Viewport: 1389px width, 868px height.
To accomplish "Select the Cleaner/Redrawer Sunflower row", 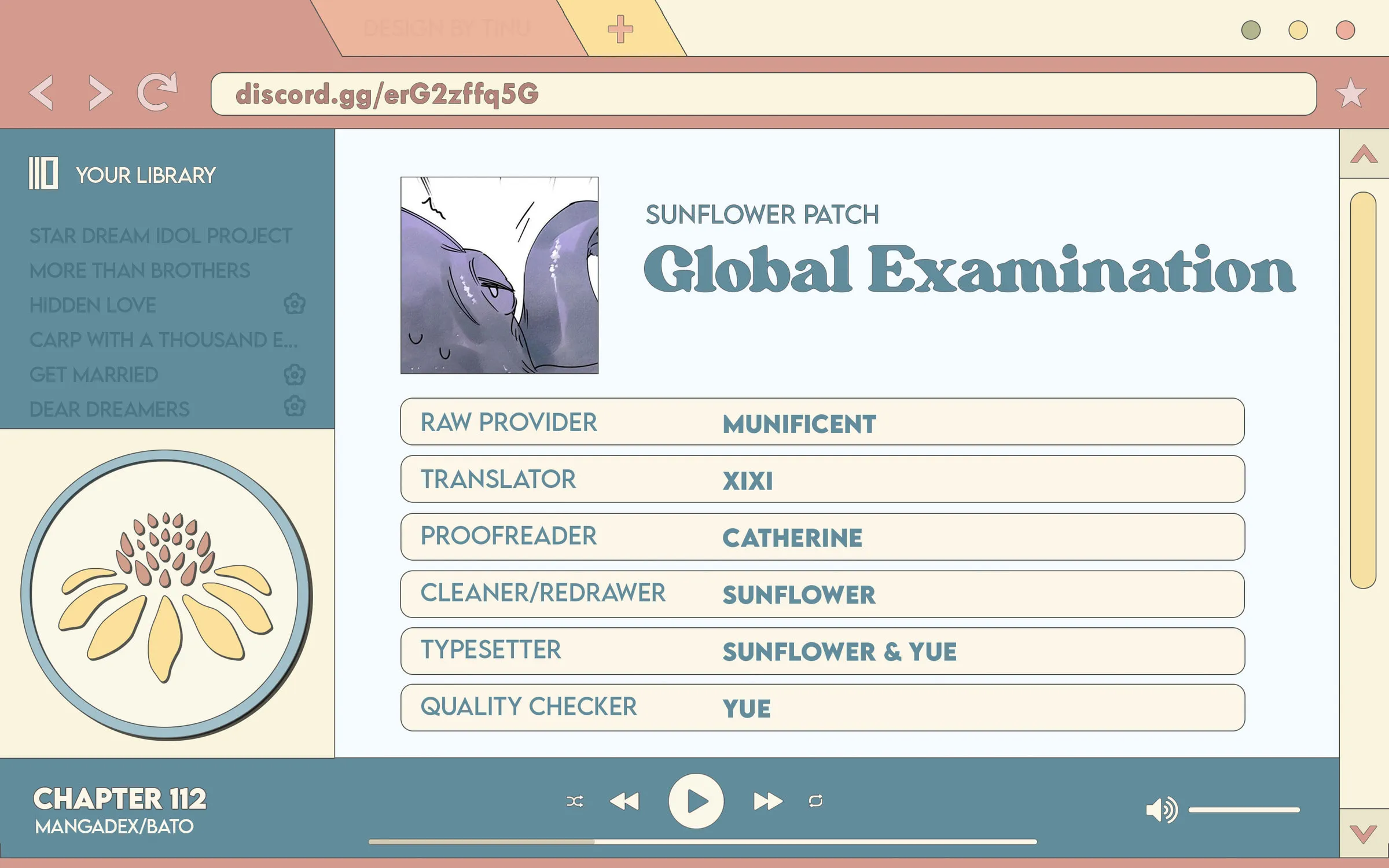I will 822,594.
